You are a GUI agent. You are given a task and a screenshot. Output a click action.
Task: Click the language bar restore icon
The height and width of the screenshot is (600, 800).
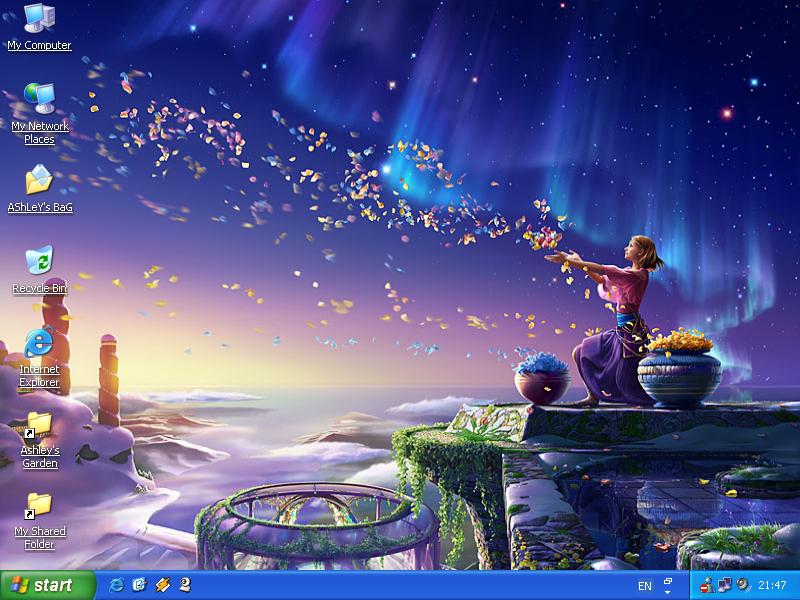[x=668, y=581]
